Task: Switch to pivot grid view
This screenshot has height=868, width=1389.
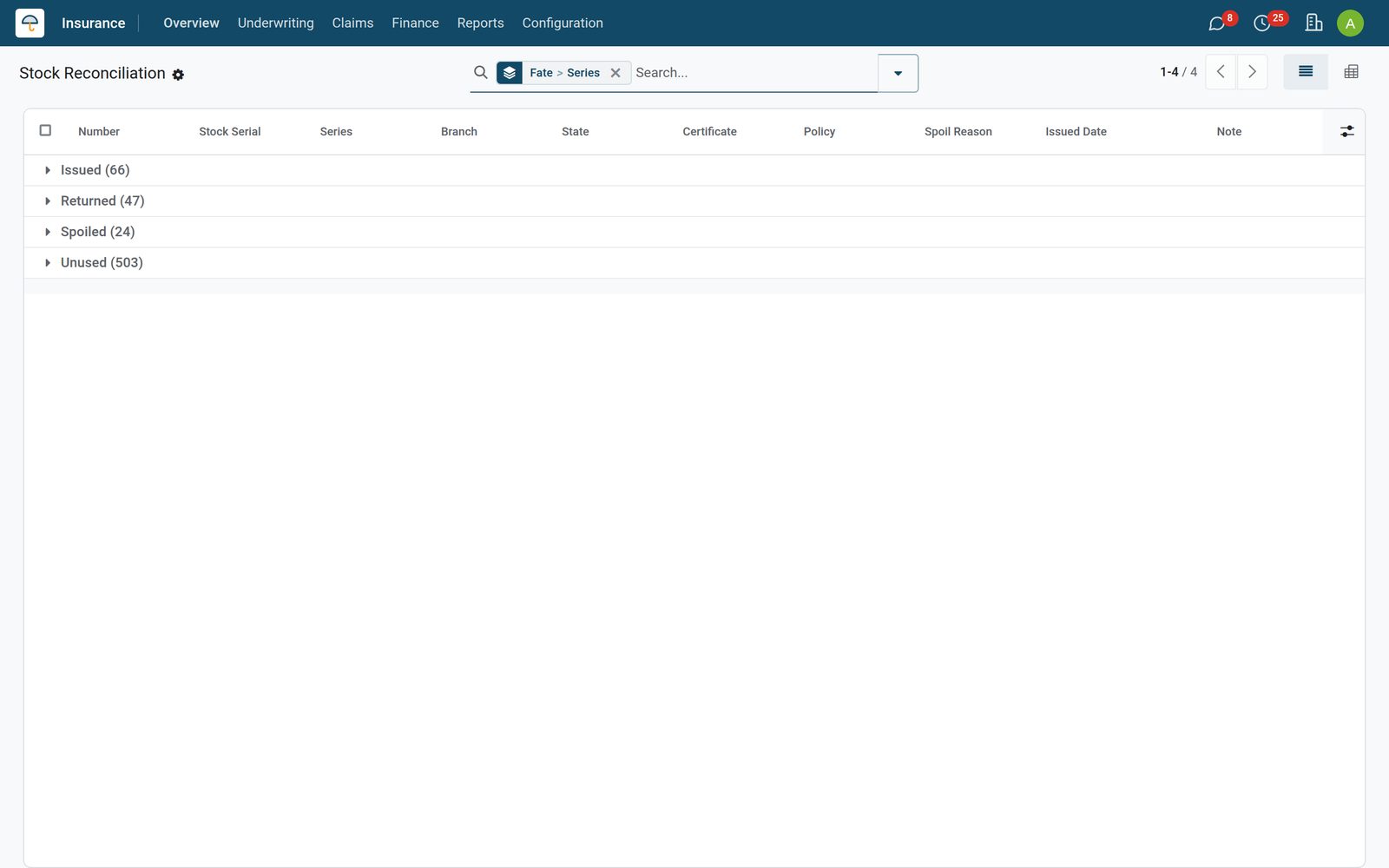Action: [1351, 72]
